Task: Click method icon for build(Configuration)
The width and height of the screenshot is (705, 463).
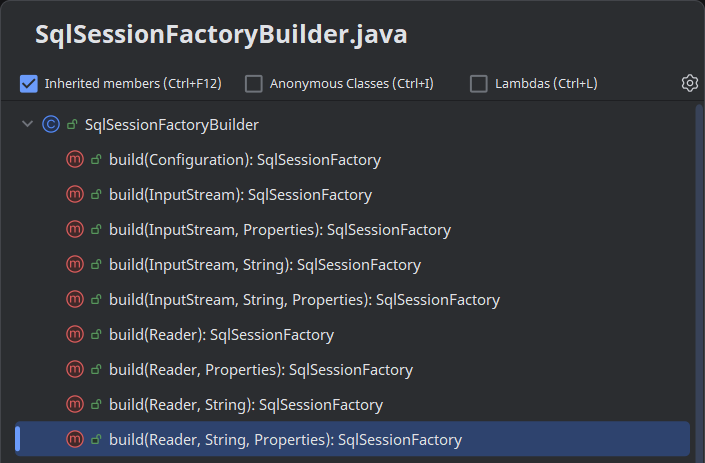Action: coord(75,160)
